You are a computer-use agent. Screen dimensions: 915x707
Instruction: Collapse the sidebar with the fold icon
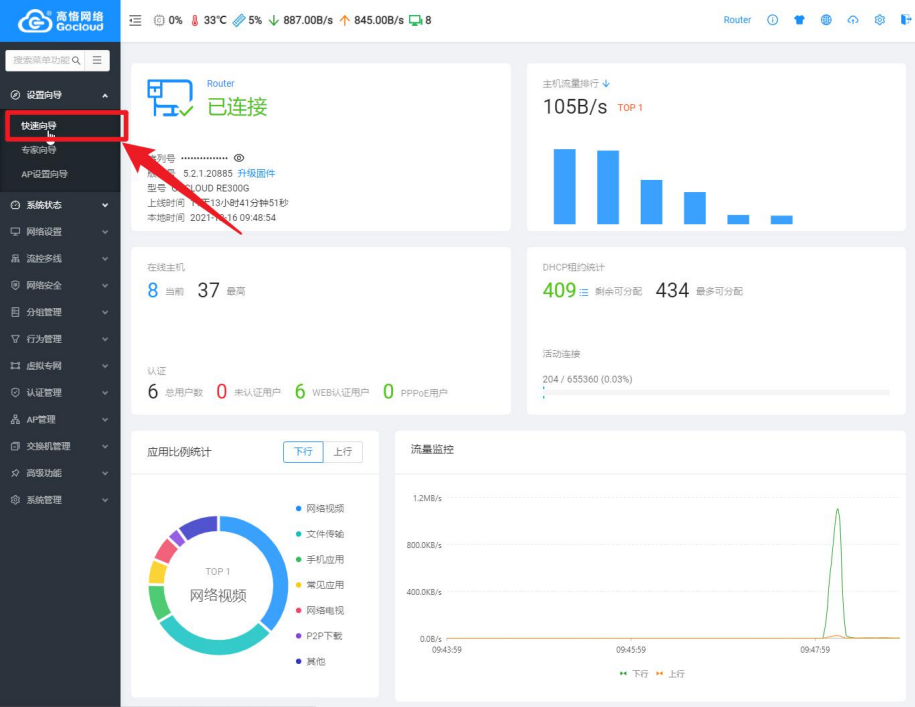point(135,20)
